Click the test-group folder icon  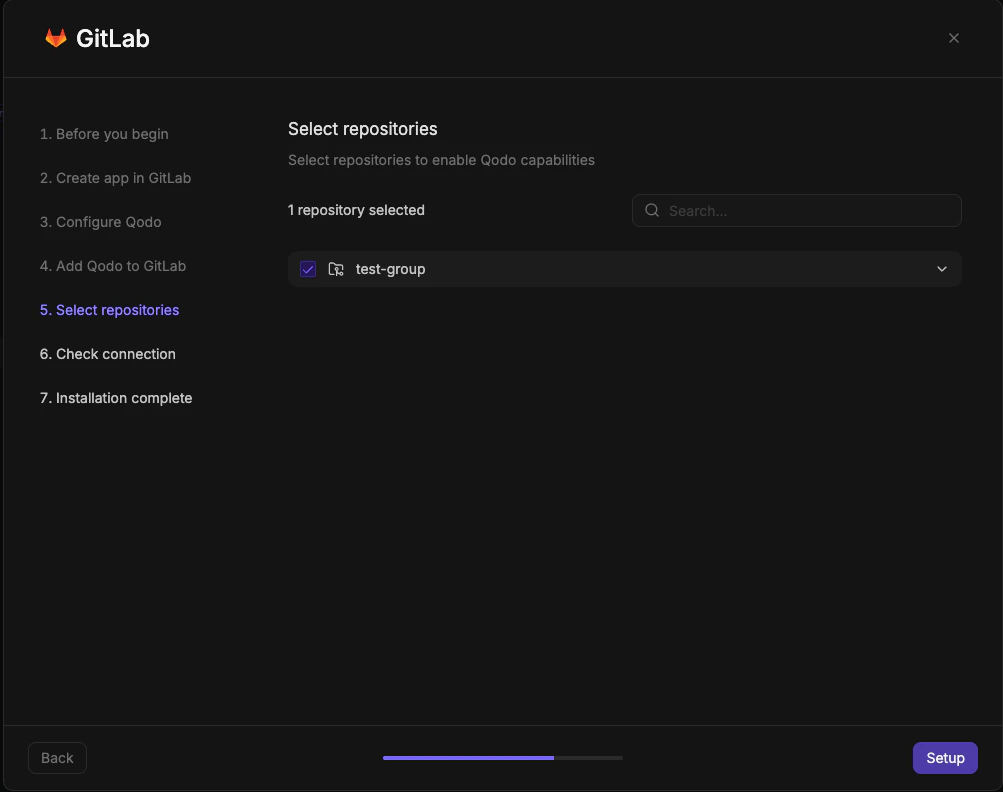336,269
